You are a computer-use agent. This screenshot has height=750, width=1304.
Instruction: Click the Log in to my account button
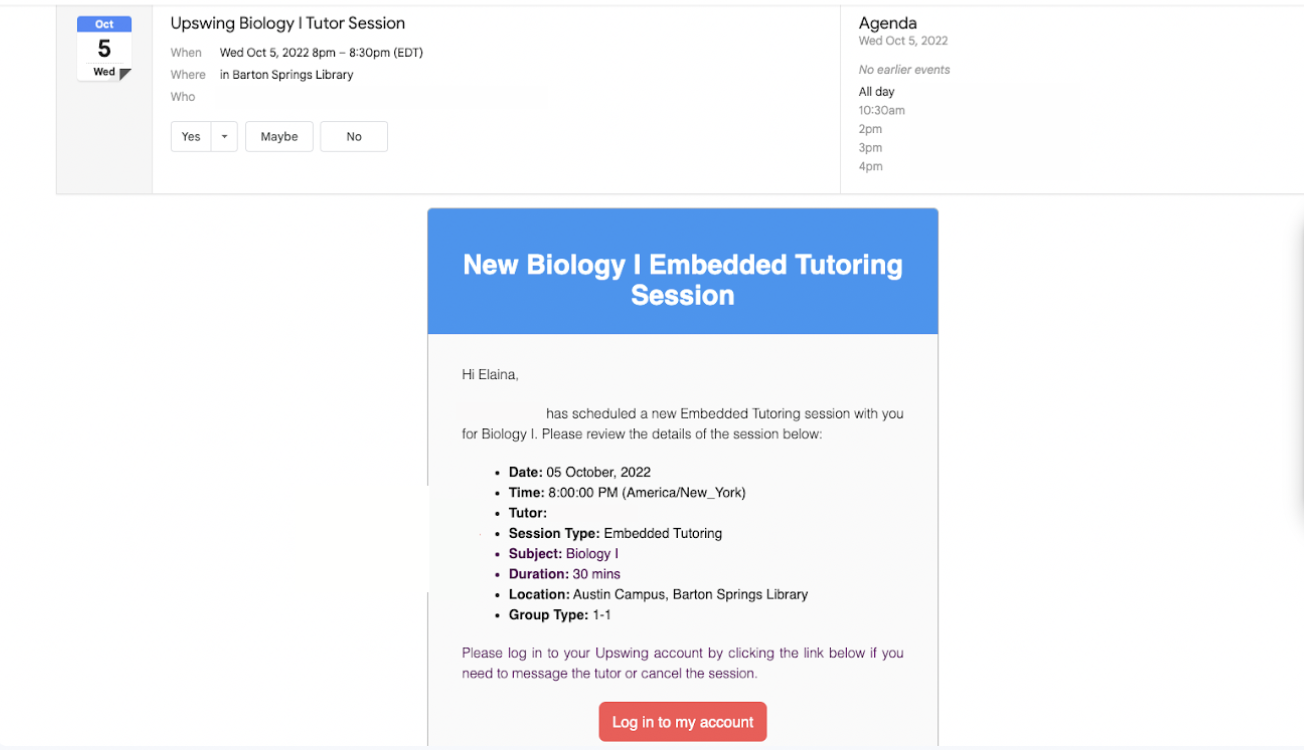click(683, 722)
